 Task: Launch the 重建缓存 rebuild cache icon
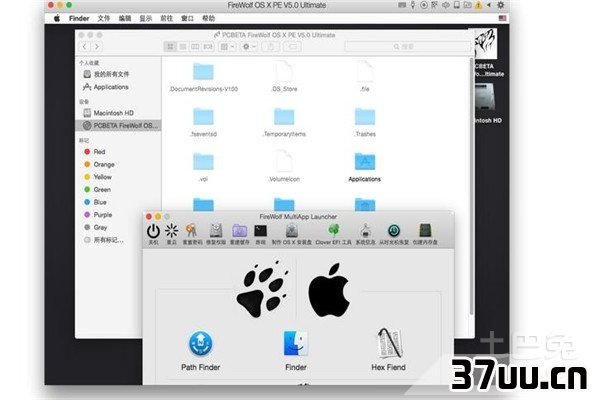click(x=240, y=231)
